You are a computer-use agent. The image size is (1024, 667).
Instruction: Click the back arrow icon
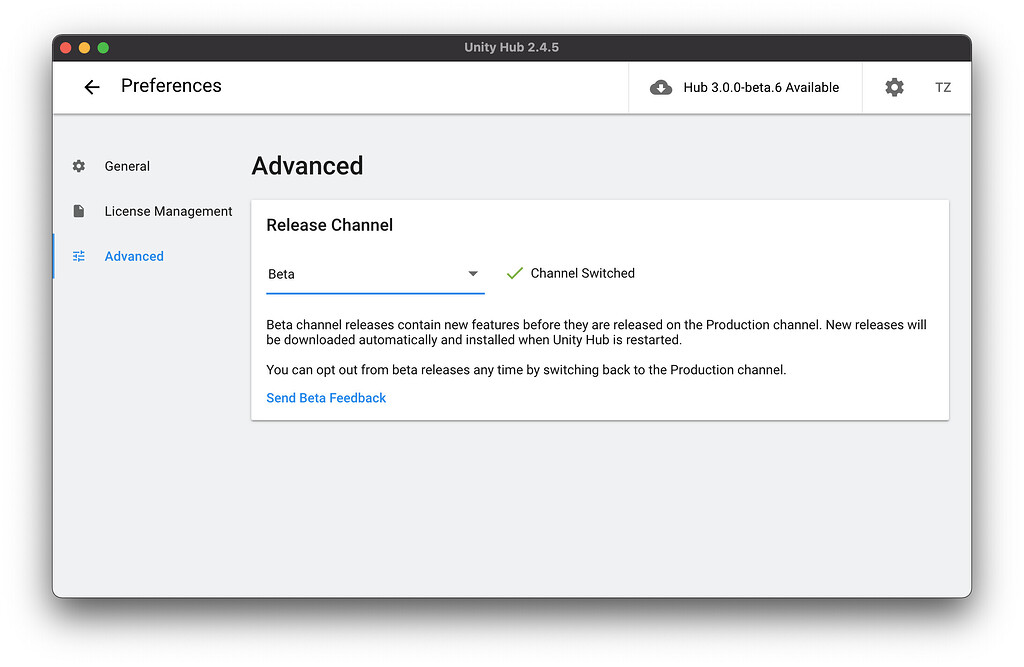coord(92,87)
